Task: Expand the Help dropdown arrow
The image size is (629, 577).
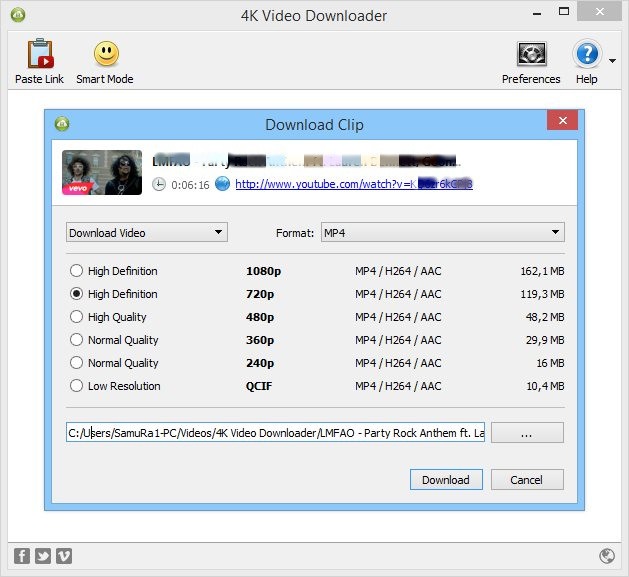Action: click(x=612, y=61)
